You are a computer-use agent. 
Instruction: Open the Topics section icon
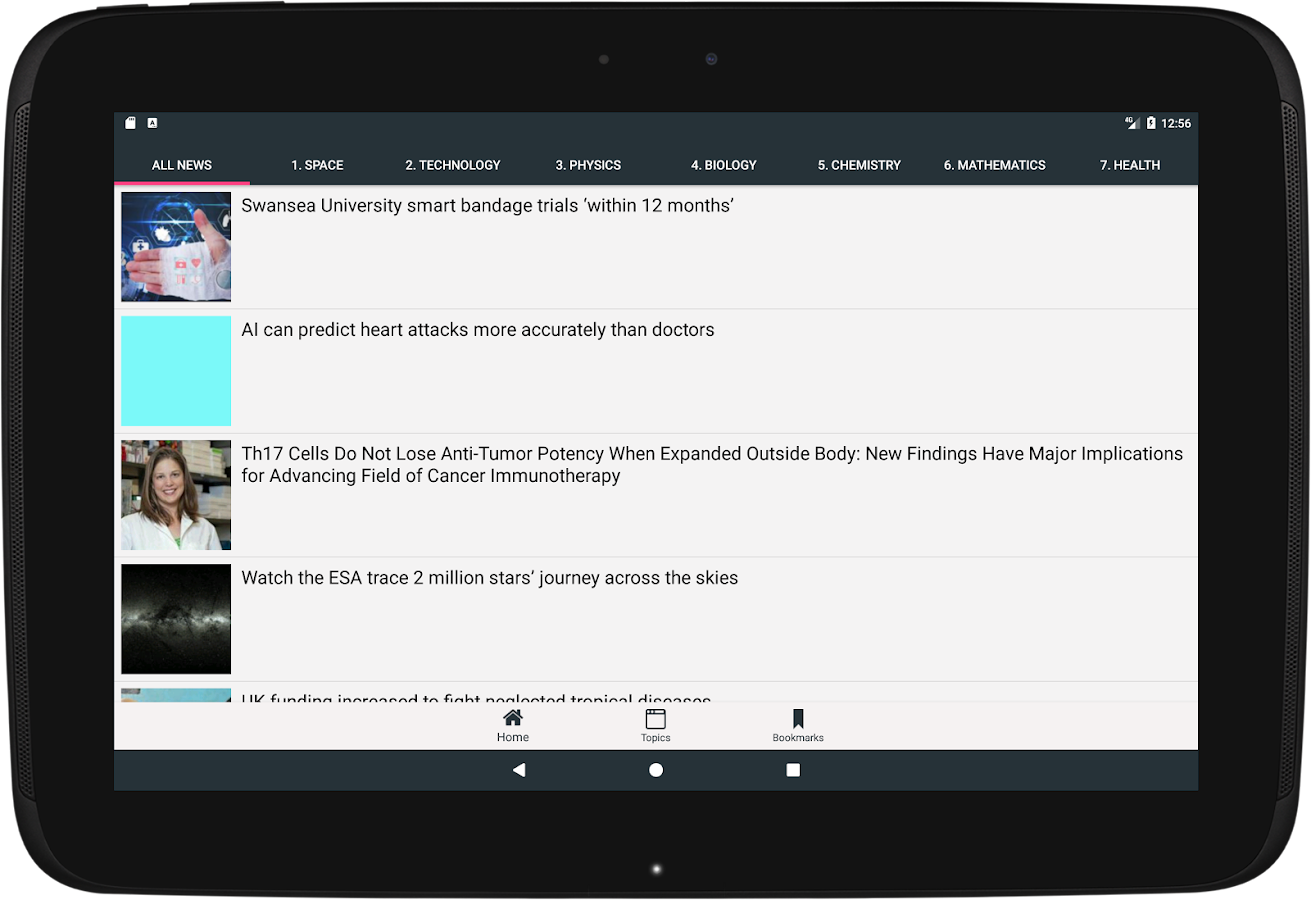coord(656,719)
